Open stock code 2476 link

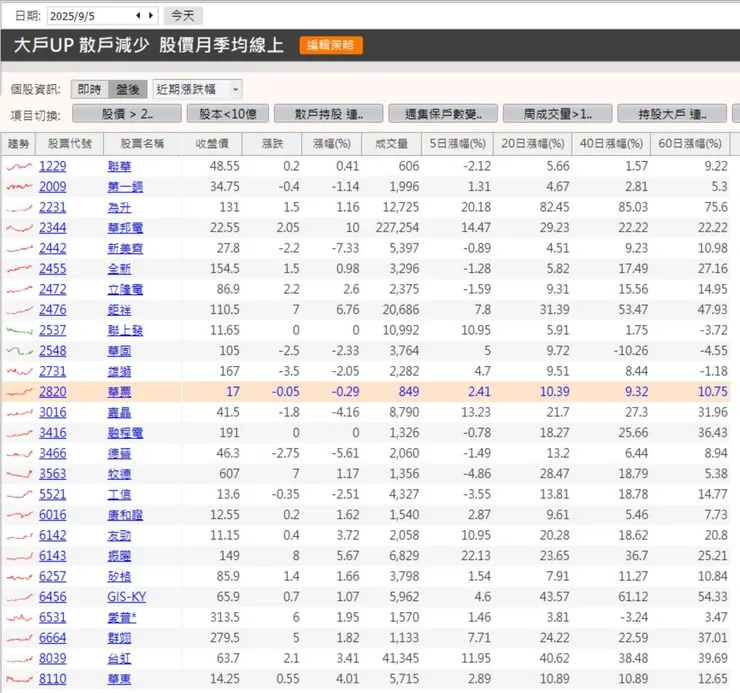52,310
